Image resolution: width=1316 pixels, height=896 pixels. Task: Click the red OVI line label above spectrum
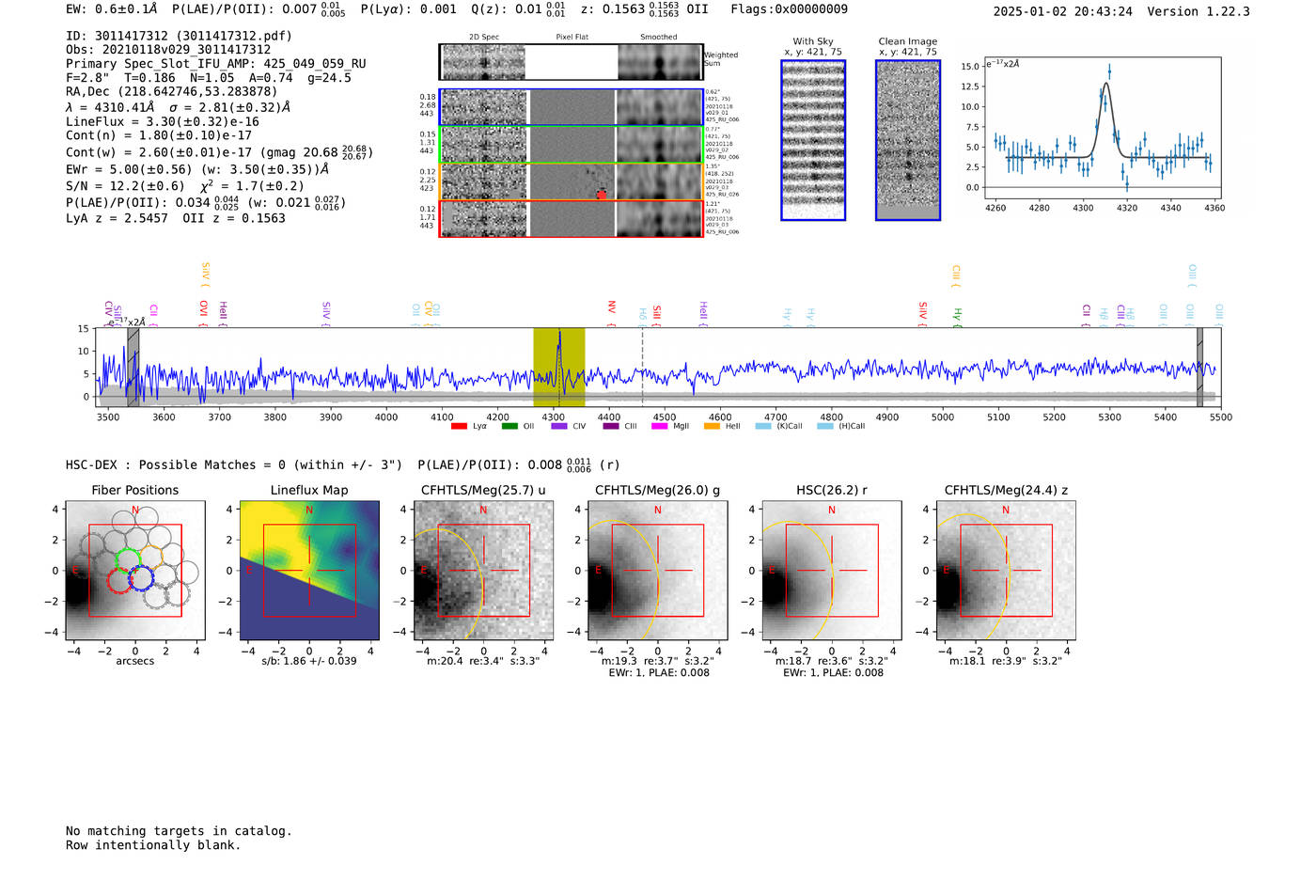click(x=203, y=311)
